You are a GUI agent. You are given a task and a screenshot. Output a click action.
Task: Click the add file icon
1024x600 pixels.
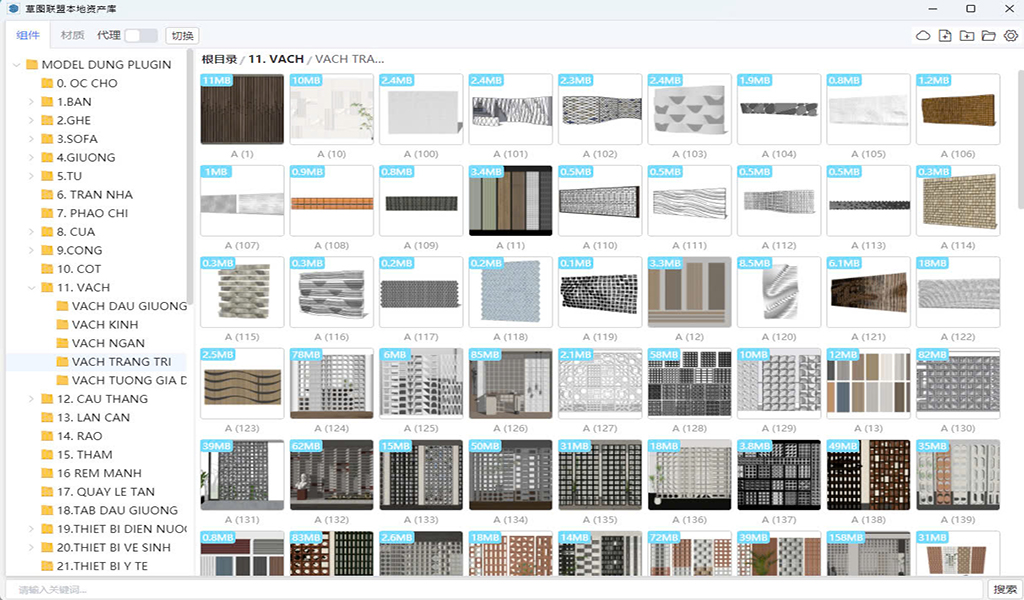coord(945,36)
